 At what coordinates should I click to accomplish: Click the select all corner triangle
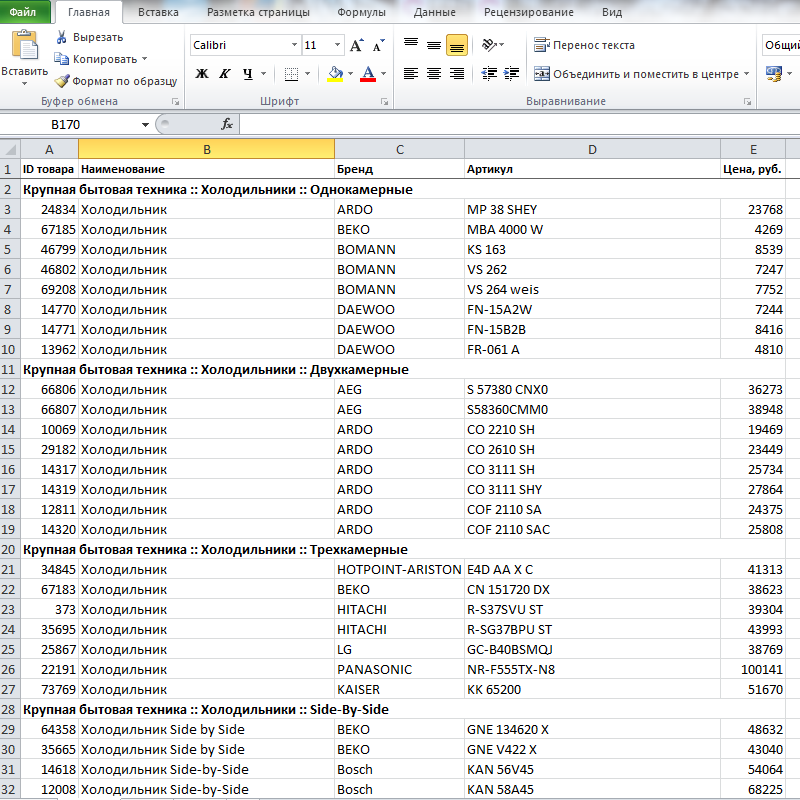coord(10,149)
